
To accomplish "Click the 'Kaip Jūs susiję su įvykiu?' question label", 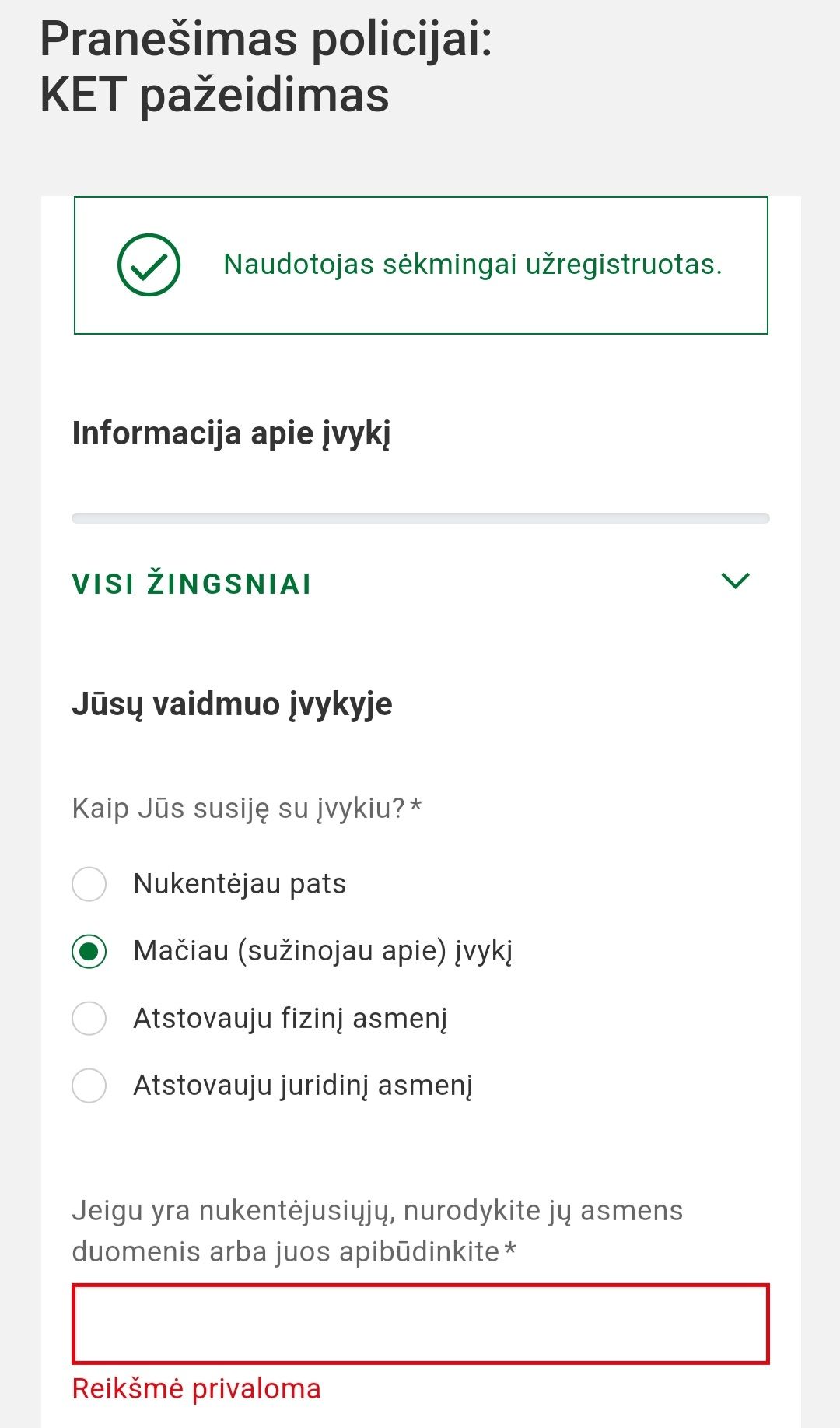I will coord(246,809).
